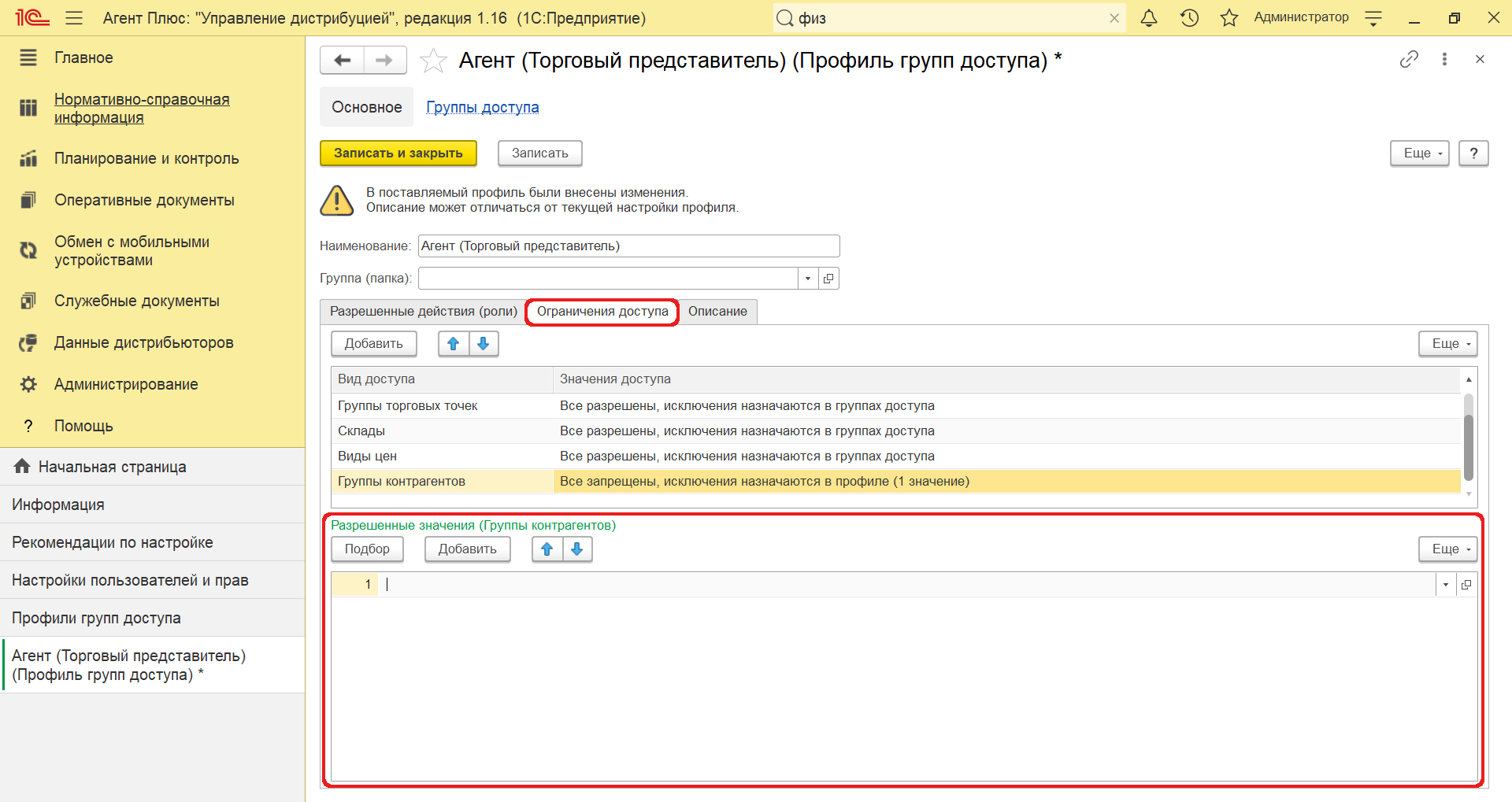Click Администрирование gear icon
Screen dimensions: 1512x802
point(28,384)
